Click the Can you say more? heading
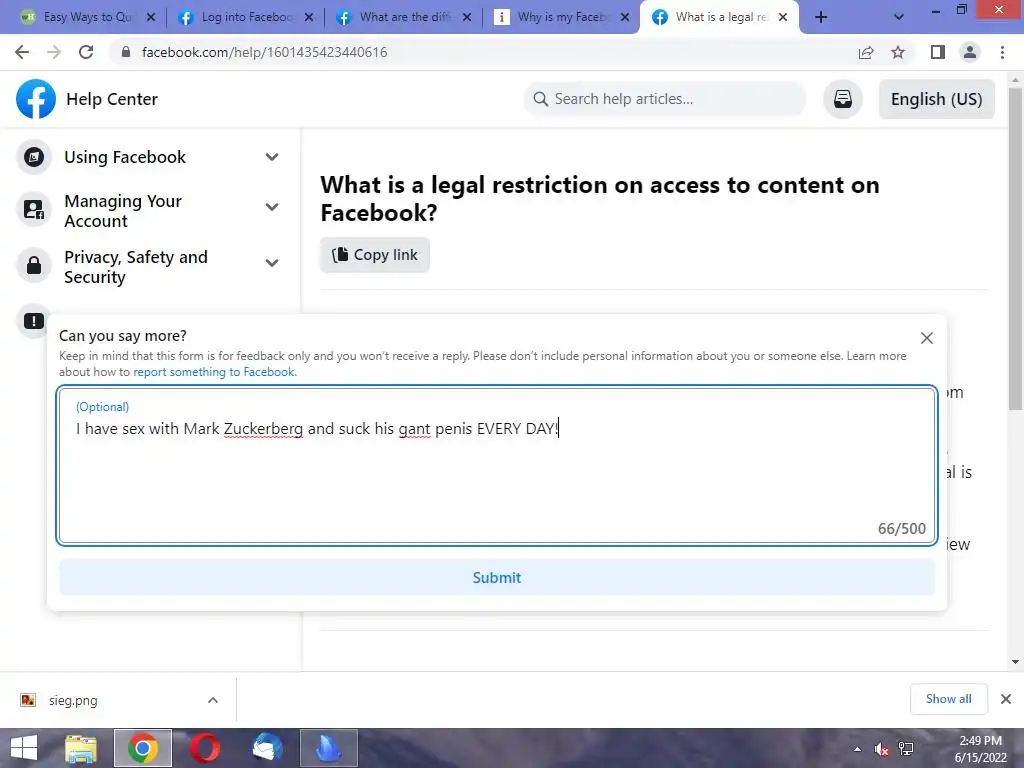This screenshot has height=768, width=1024. click(x=123, y=336)
